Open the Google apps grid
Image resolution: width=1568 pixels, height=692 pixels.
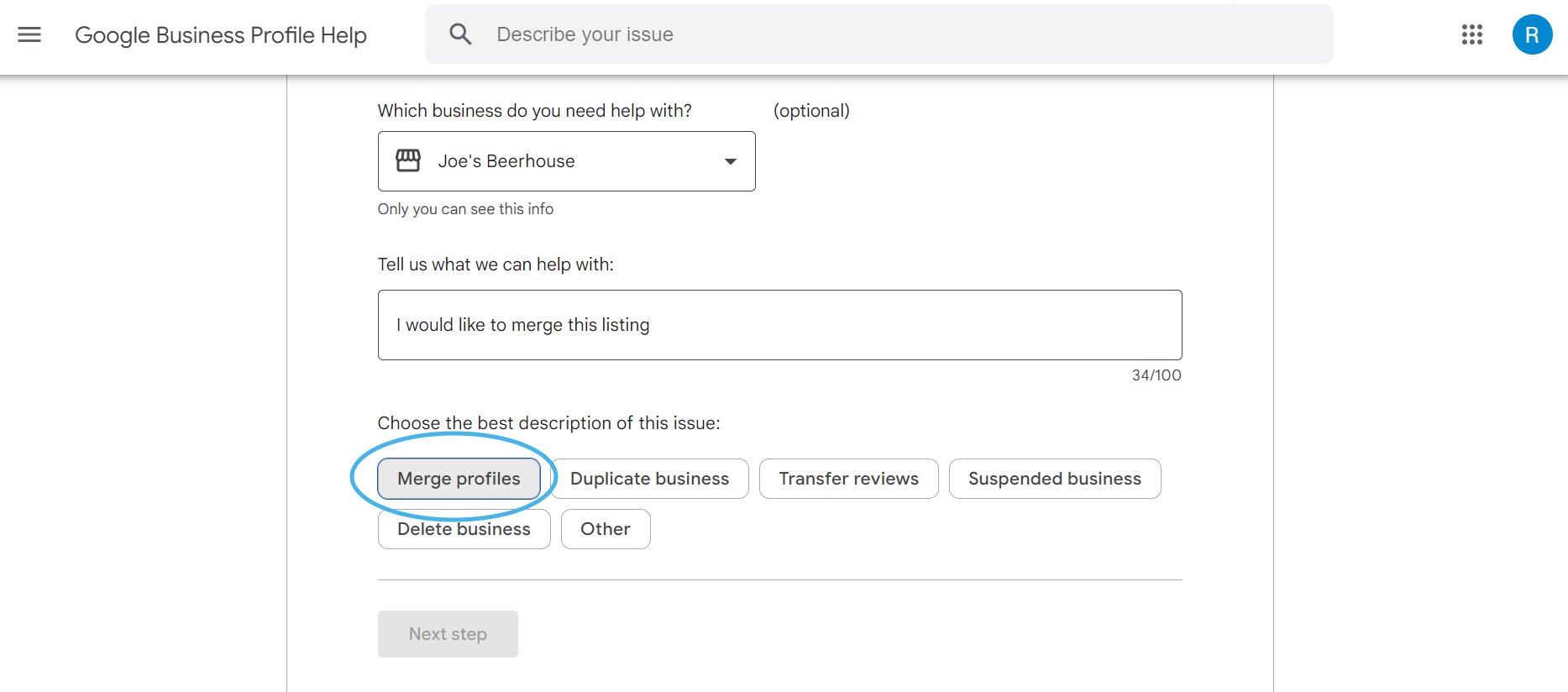pos(1471,34)
